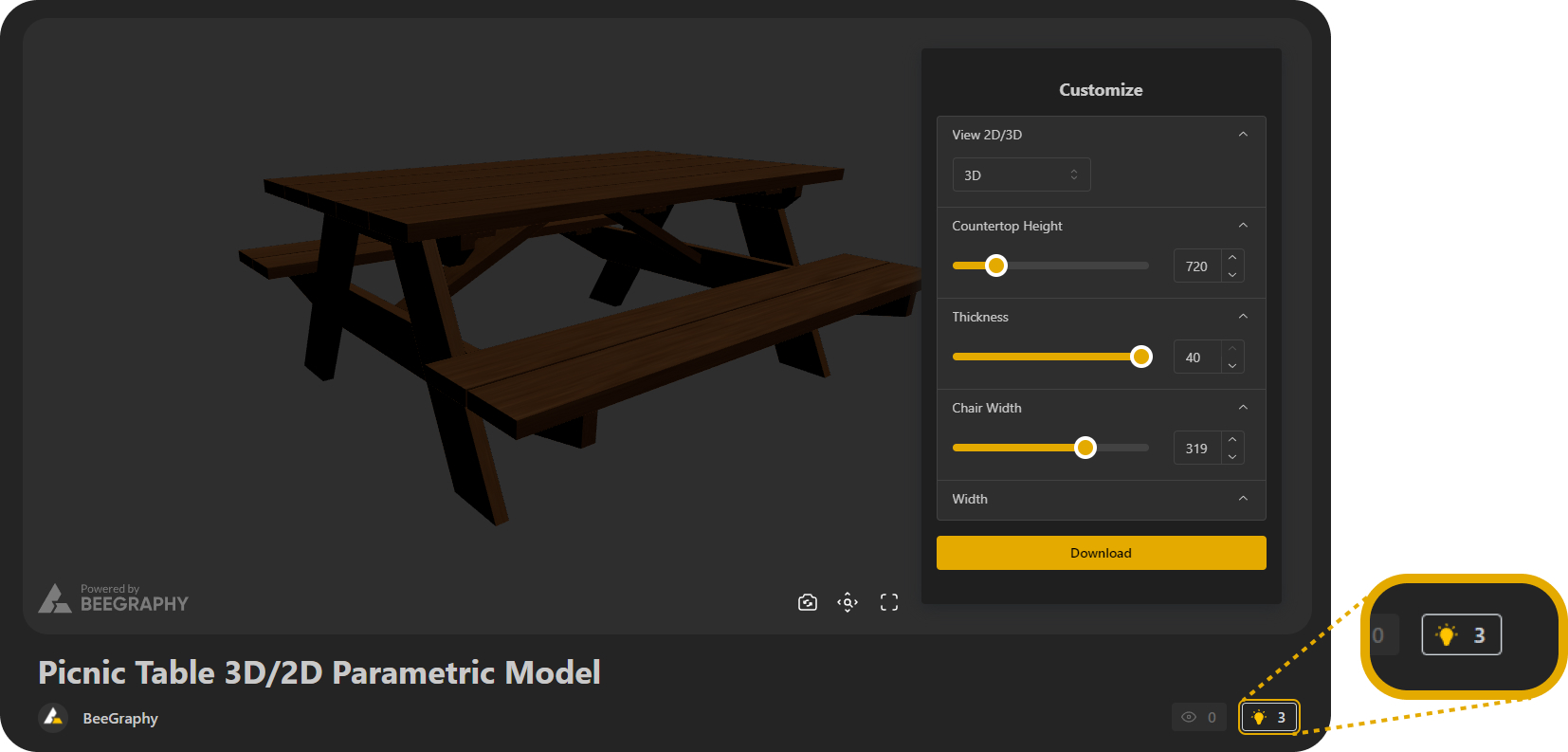Click the zoom-pan navigation icon
The width and height of the screenshot is (1568, 752).
coord(848,602)
